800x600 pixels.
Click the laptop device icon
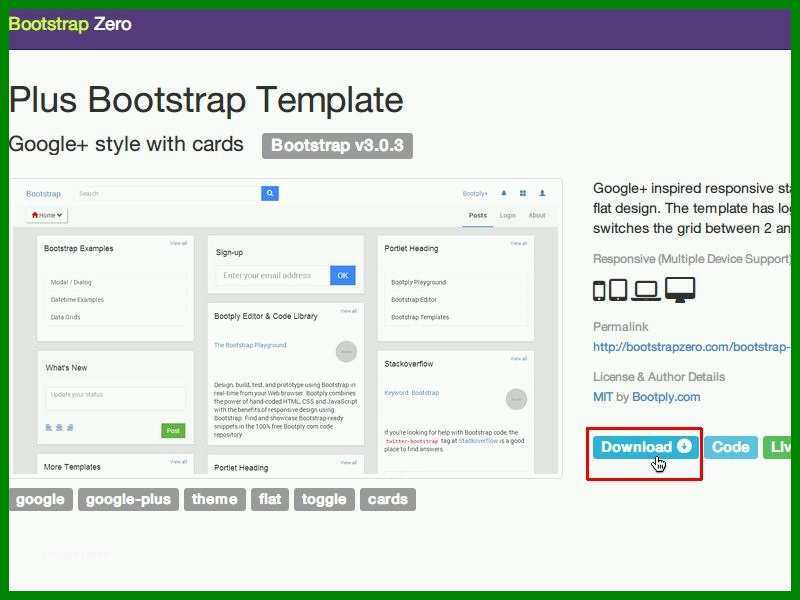click(646, 291)
